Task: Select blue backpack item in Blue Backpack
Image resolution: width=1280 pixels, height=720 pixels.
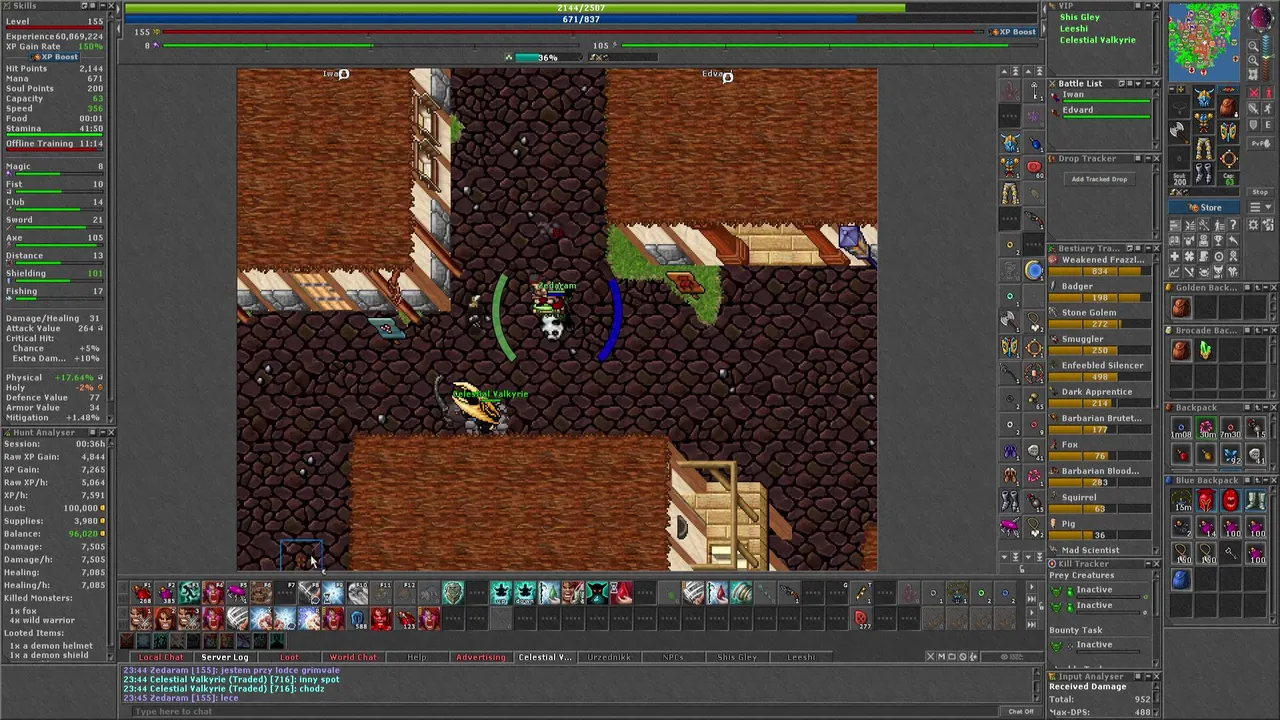Action: (1182, 579)
